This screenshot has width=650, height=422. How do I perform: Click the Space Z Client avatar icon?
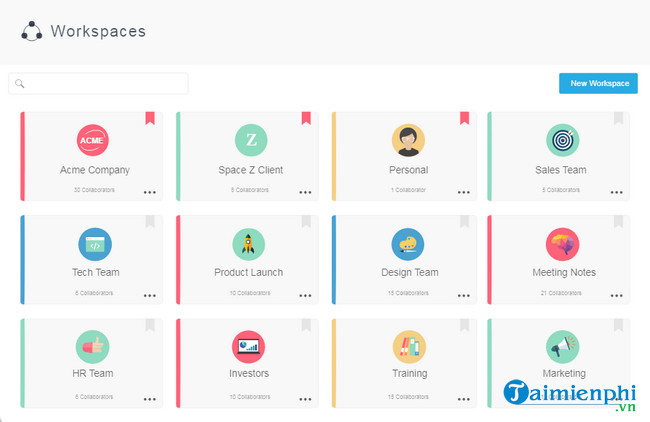pyautogui.click(x=251, y=140)
